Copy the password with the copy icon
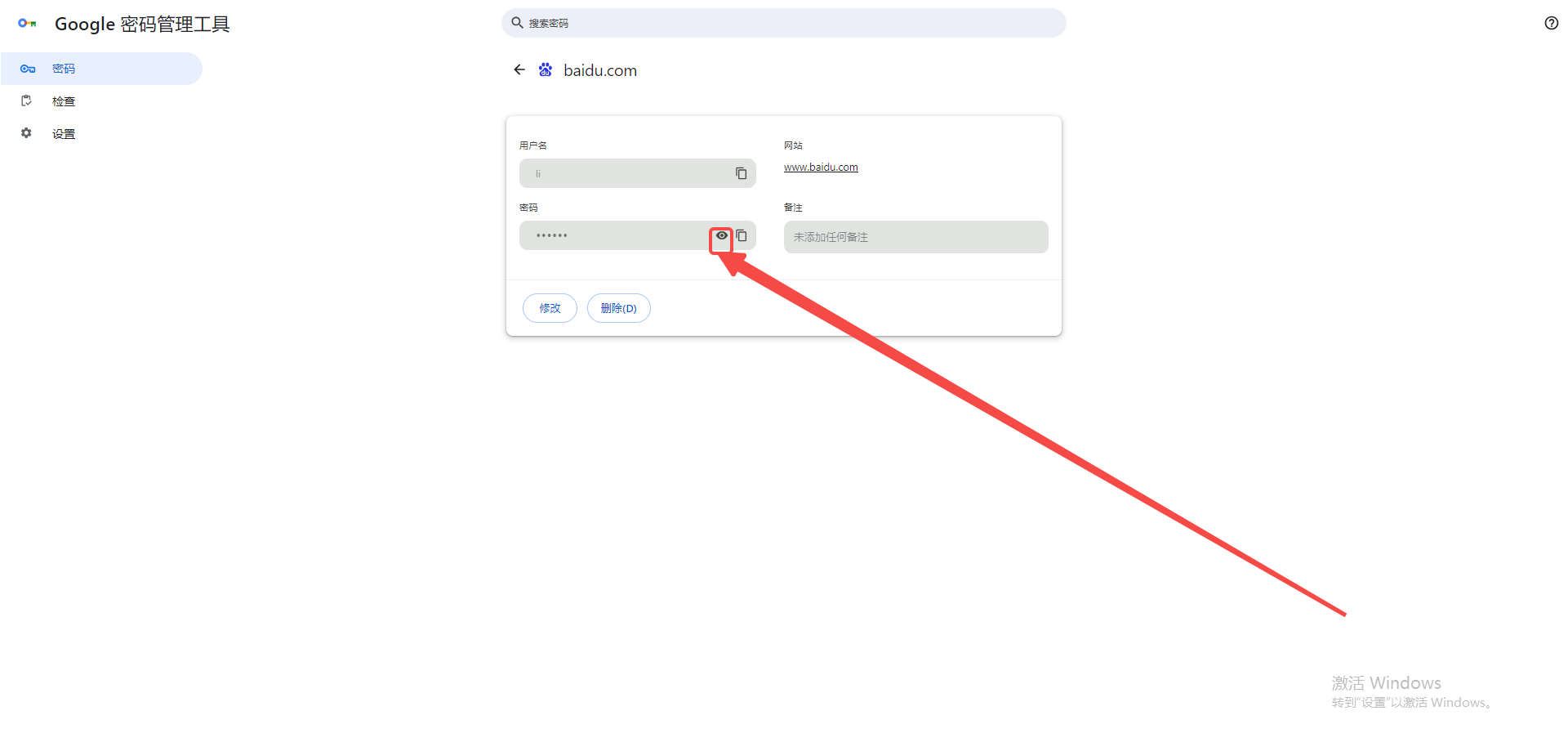Viewport: 1568px width, 751px height. click(742, 235)
